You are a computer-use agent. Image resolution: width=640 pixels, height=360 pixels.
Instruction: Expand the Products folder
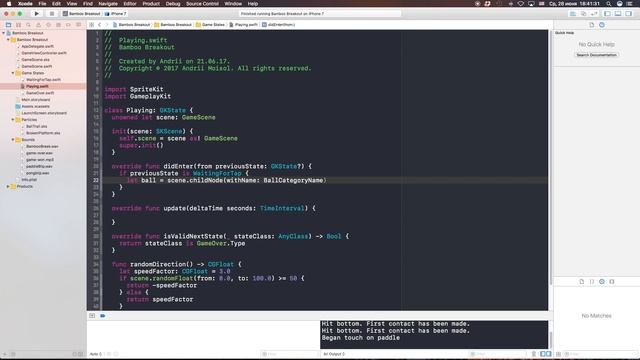[8, 187]
